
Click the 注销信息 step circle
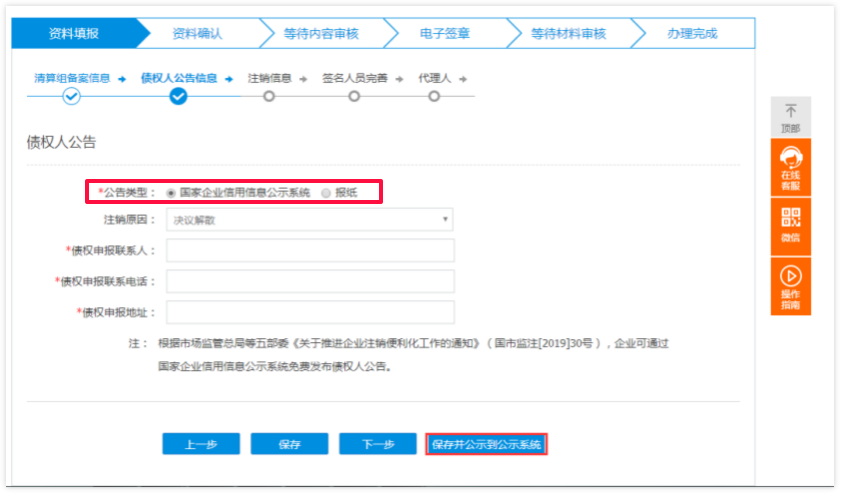click(268, 97)
